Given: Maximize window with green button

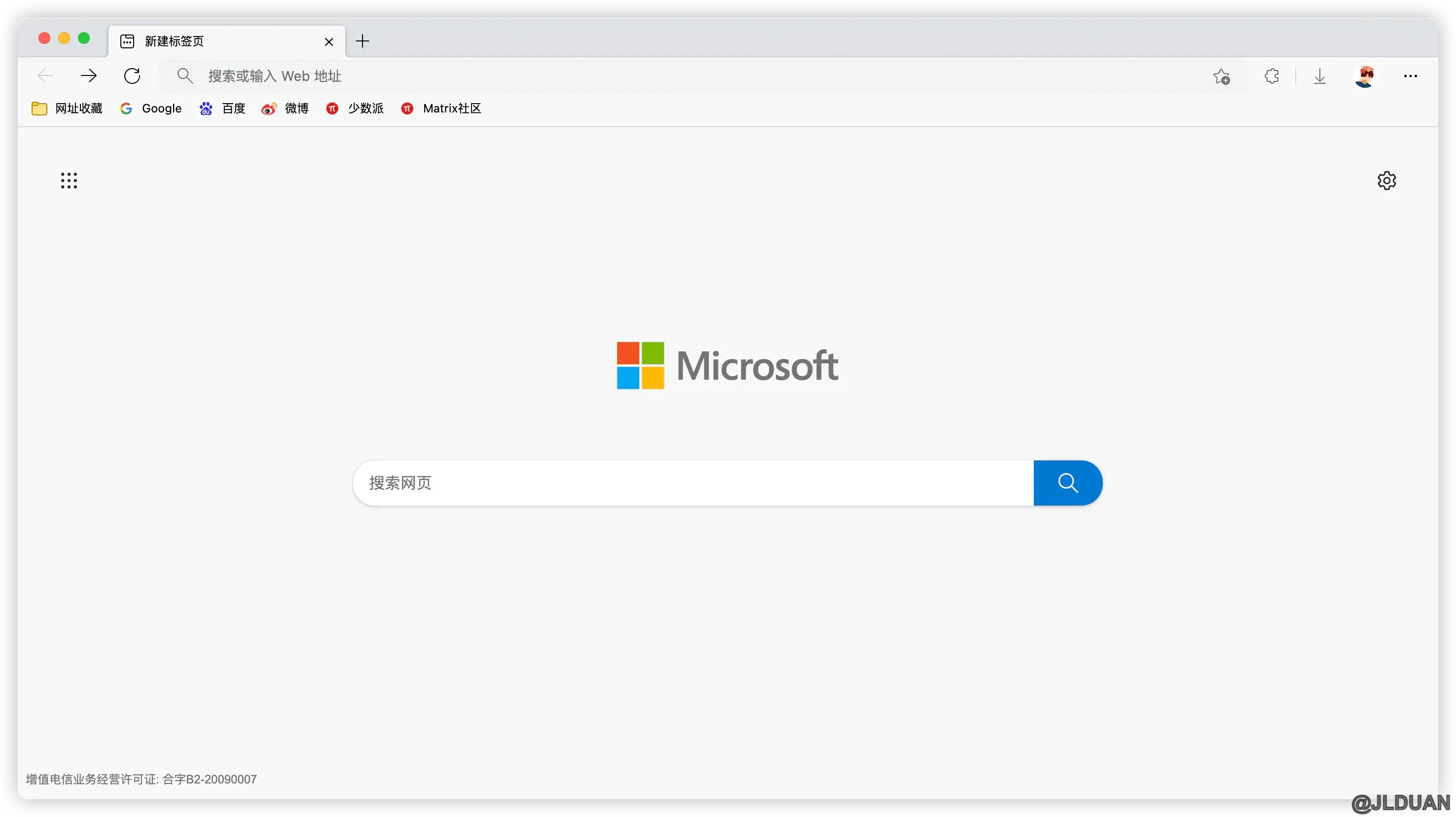Looking at the screenshot, I should tap(84, 38).
